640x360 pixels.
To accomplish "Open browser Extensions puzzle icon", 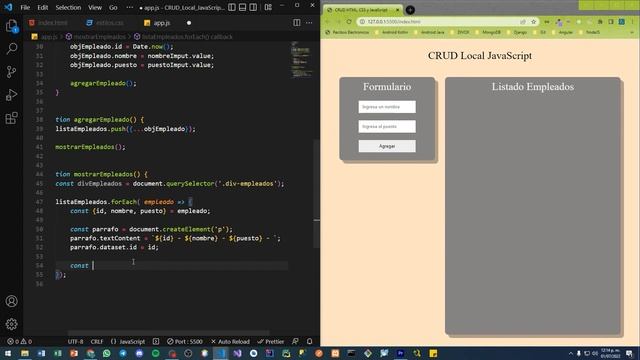I will [x=600, y=22].
